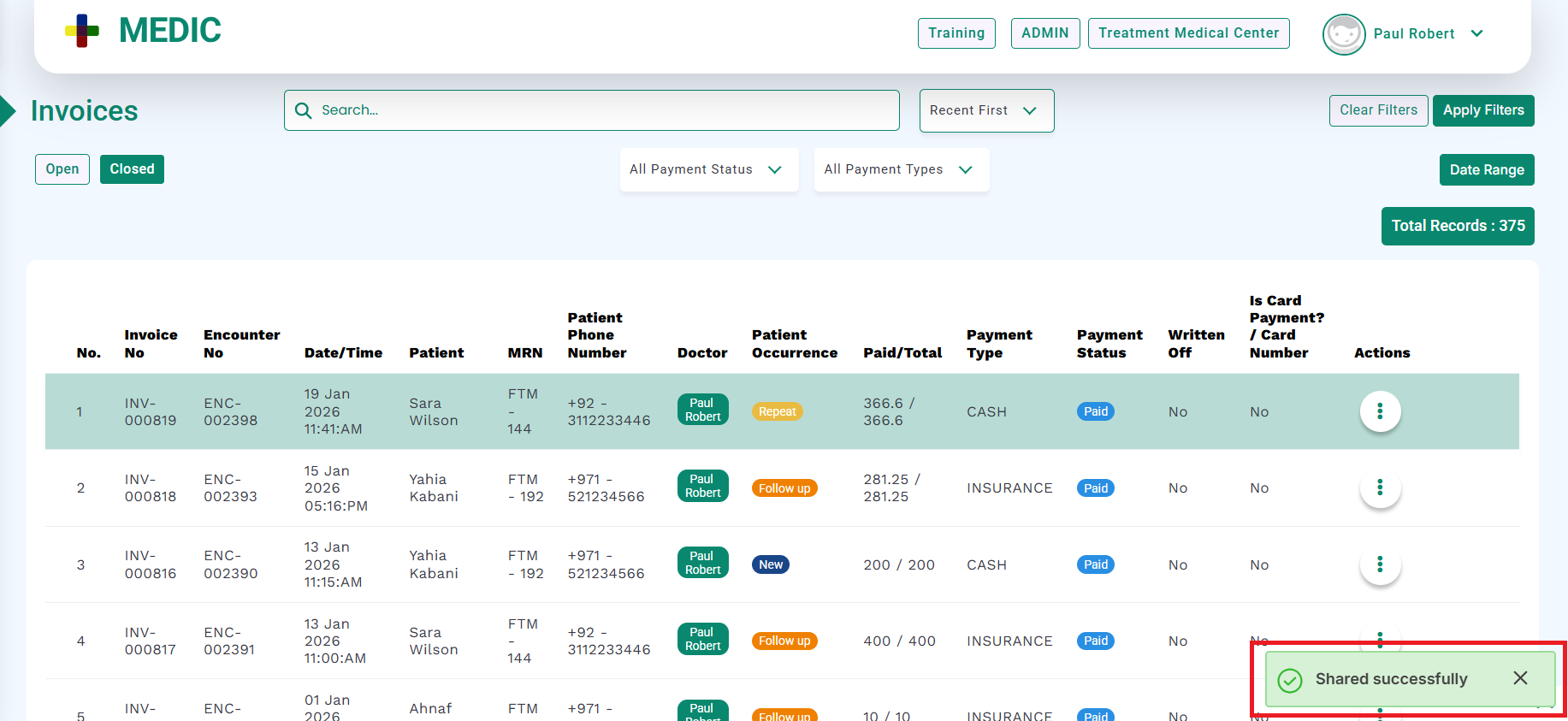The image size is (1568, 721).
Task: Open actions menu for invoice INV-000818
Action: point(1379,488)
